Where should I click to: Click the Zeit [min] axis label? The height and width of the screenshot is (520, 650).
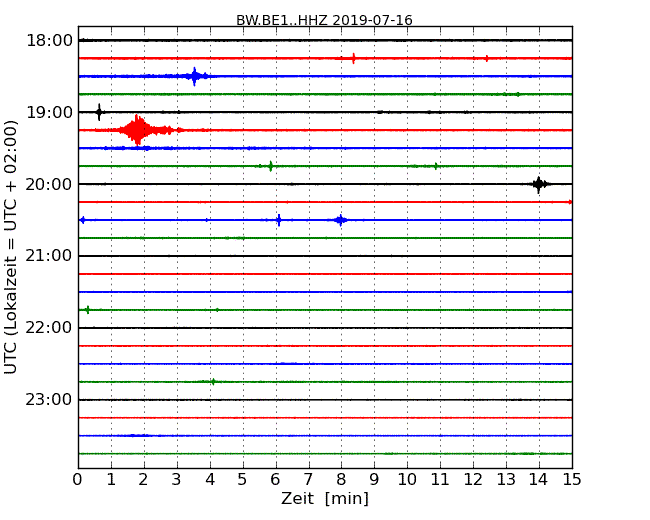click(x=325, y=498)
